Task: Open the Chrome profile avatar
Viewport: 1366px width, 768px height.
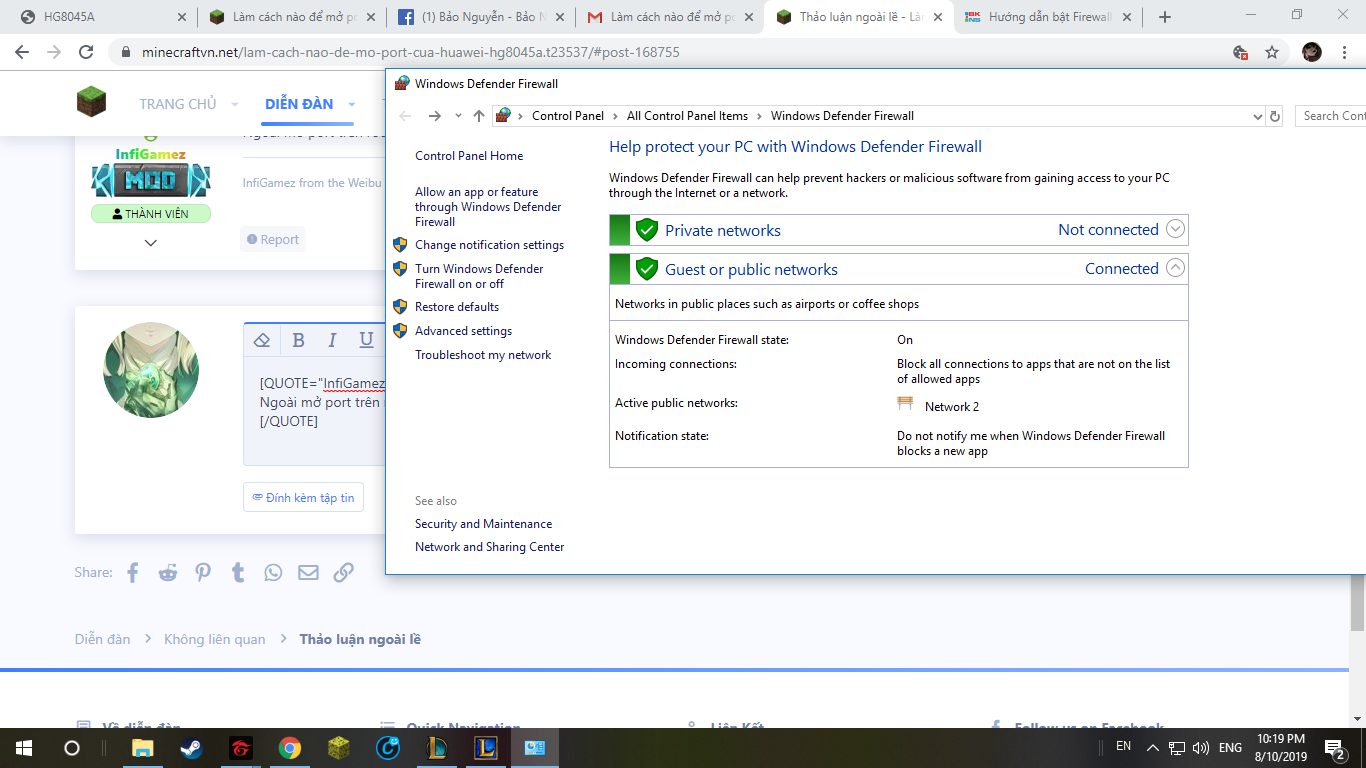Action: [1312, 52]
